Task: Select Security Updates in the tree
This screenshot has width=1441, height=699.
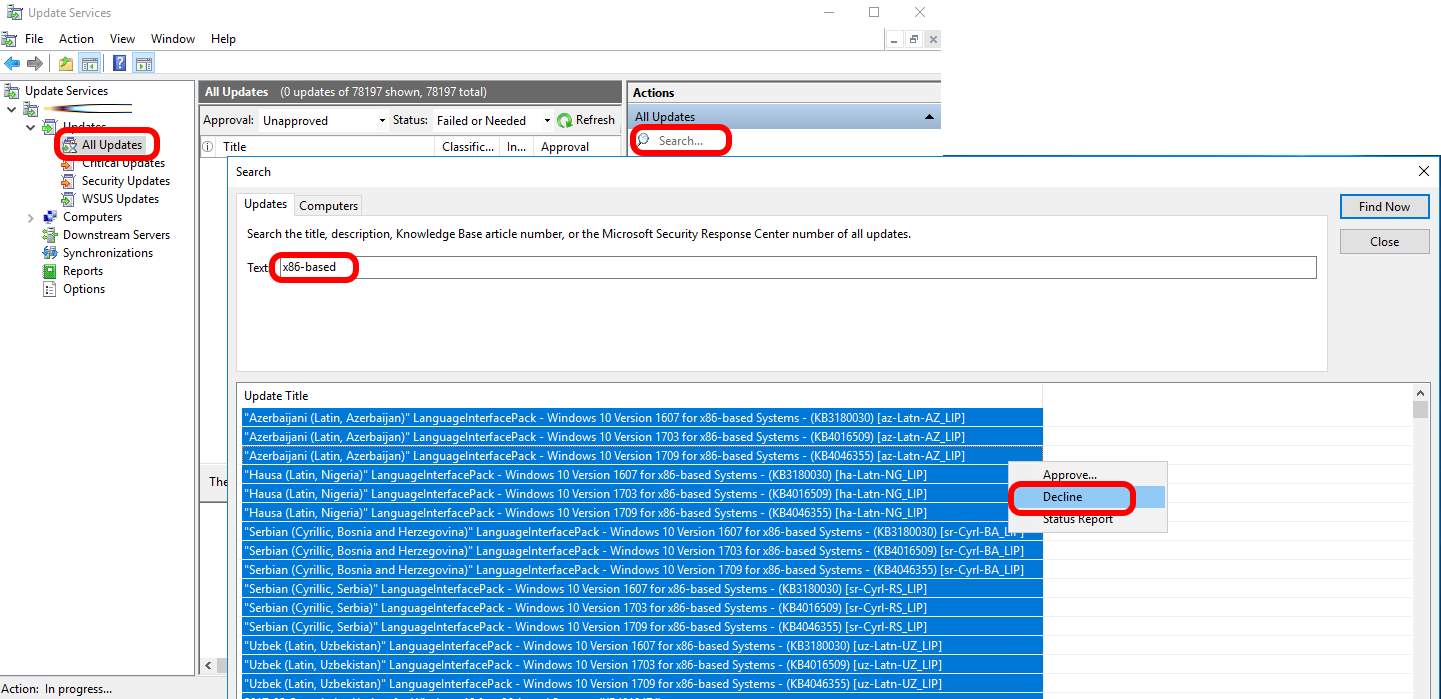Action: point(125,181)
